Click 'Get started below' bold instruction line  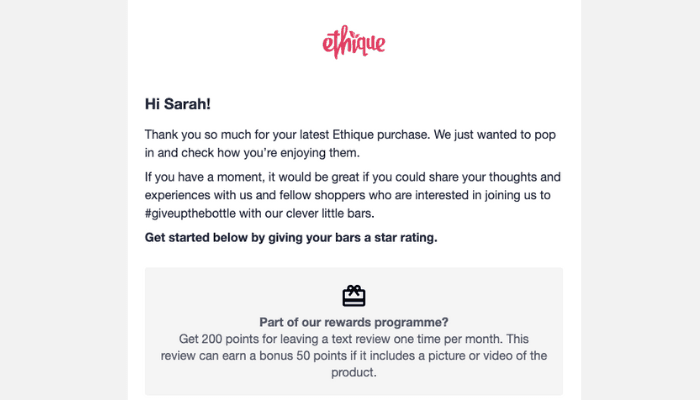click(291, 238)
